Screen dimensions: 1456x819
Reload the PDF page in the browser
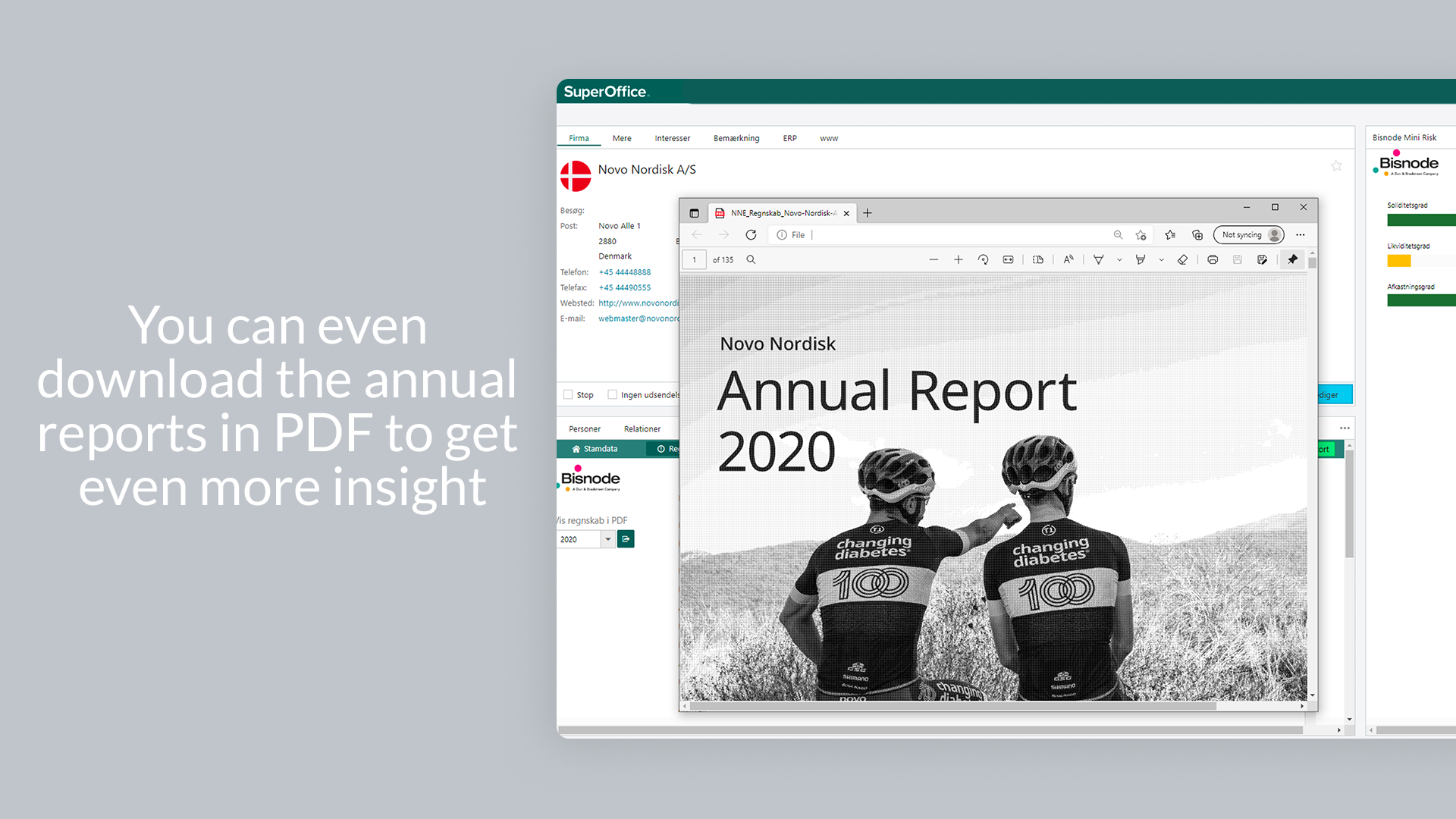coord(751,235)
